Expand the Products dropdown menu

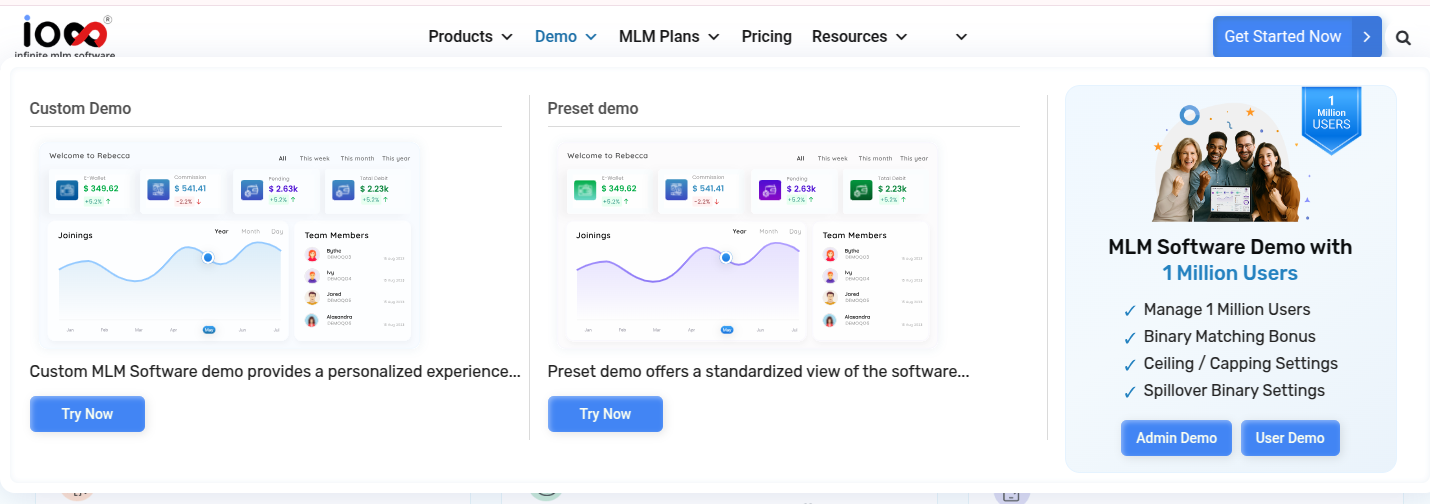click(470, 37)
